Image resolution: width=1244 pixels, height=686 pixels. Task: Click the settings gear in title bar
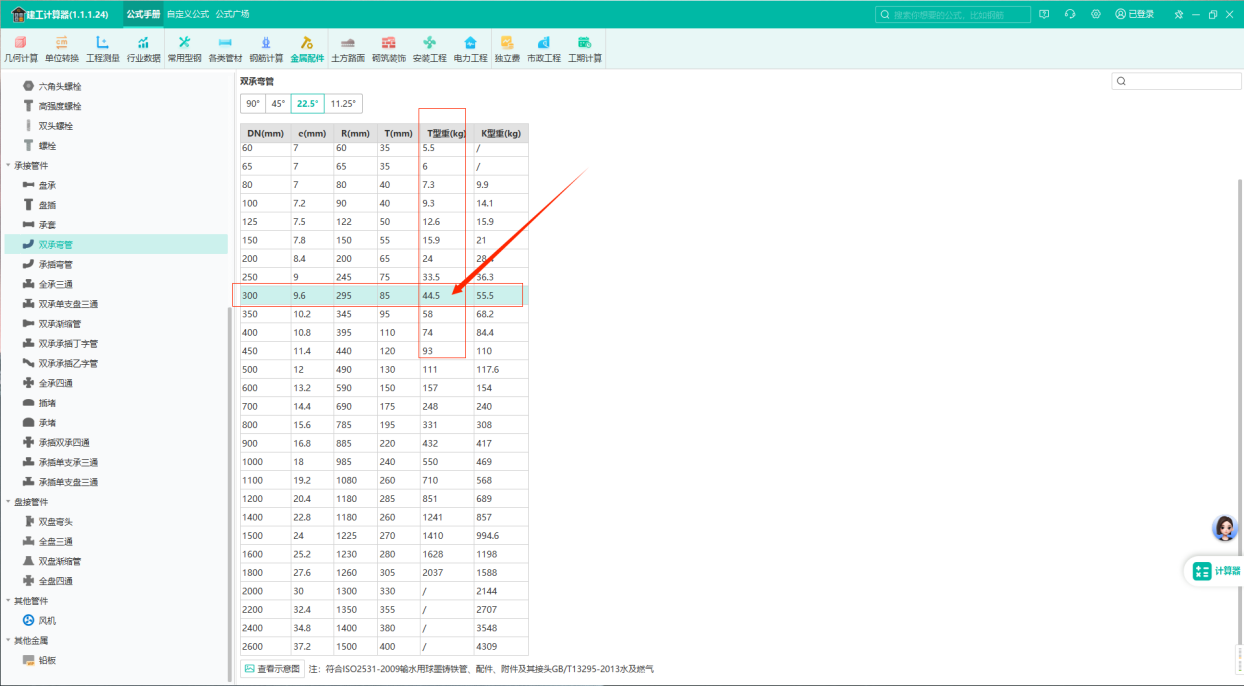tap(1096, 14)
